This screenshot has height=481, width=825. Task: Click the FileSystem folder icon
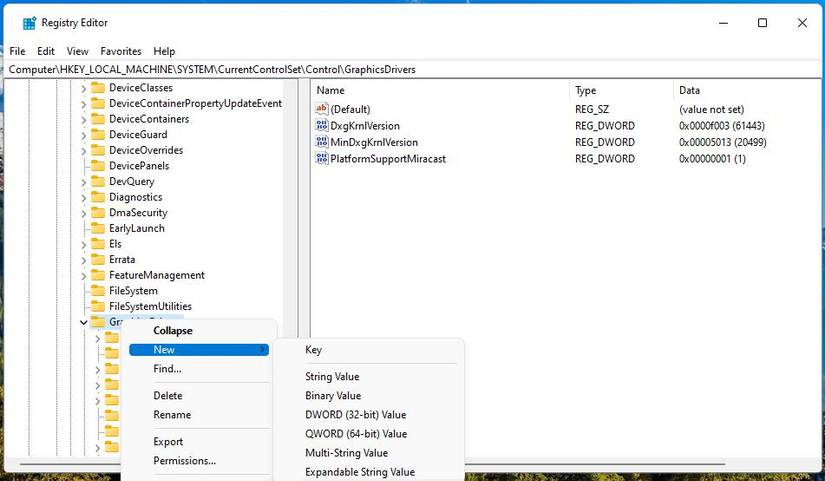(x=98, y=290)
